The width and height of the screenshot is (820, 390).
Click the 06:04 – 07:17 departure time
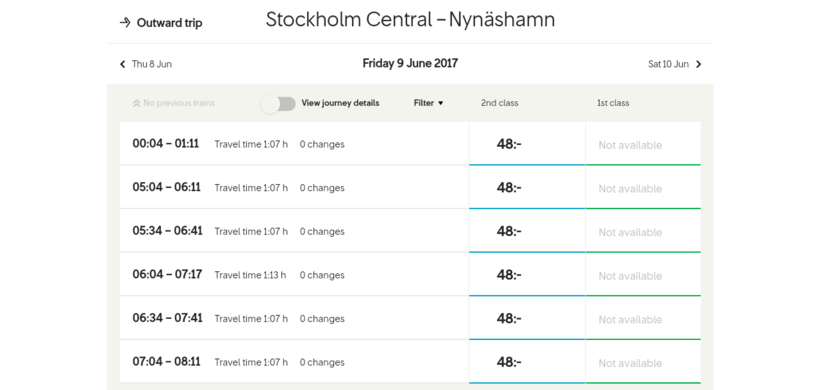(167, 274)
